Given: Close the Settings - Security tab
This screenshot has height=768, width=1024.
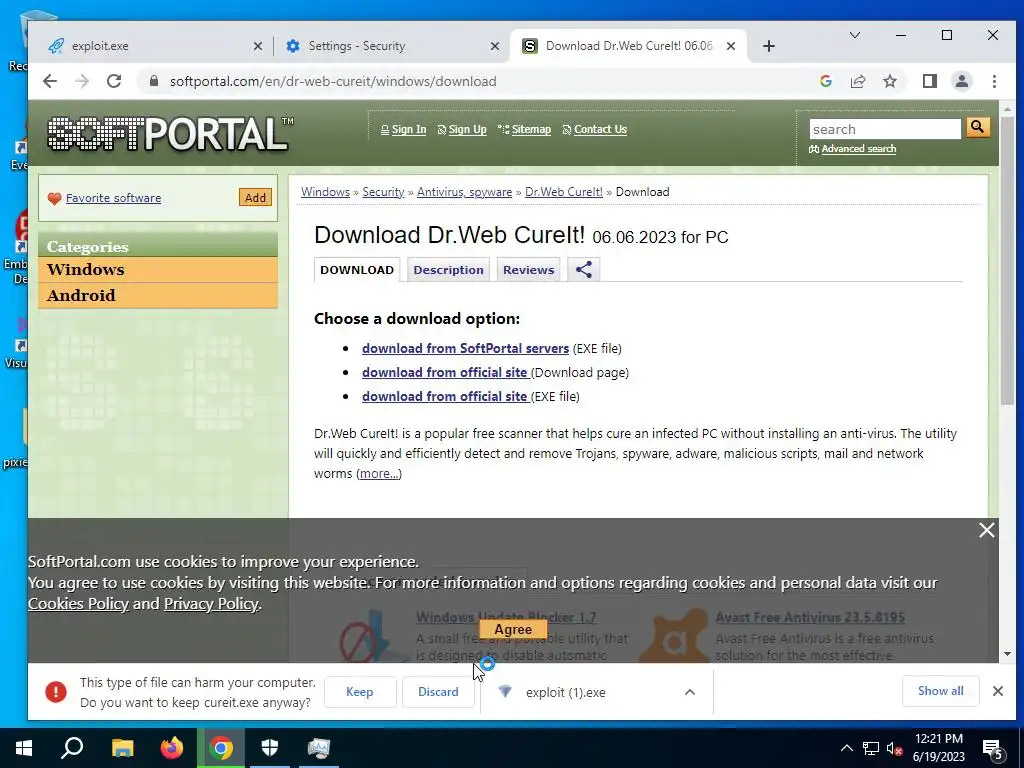Looking at the screenshot, I should coord(494,46).
